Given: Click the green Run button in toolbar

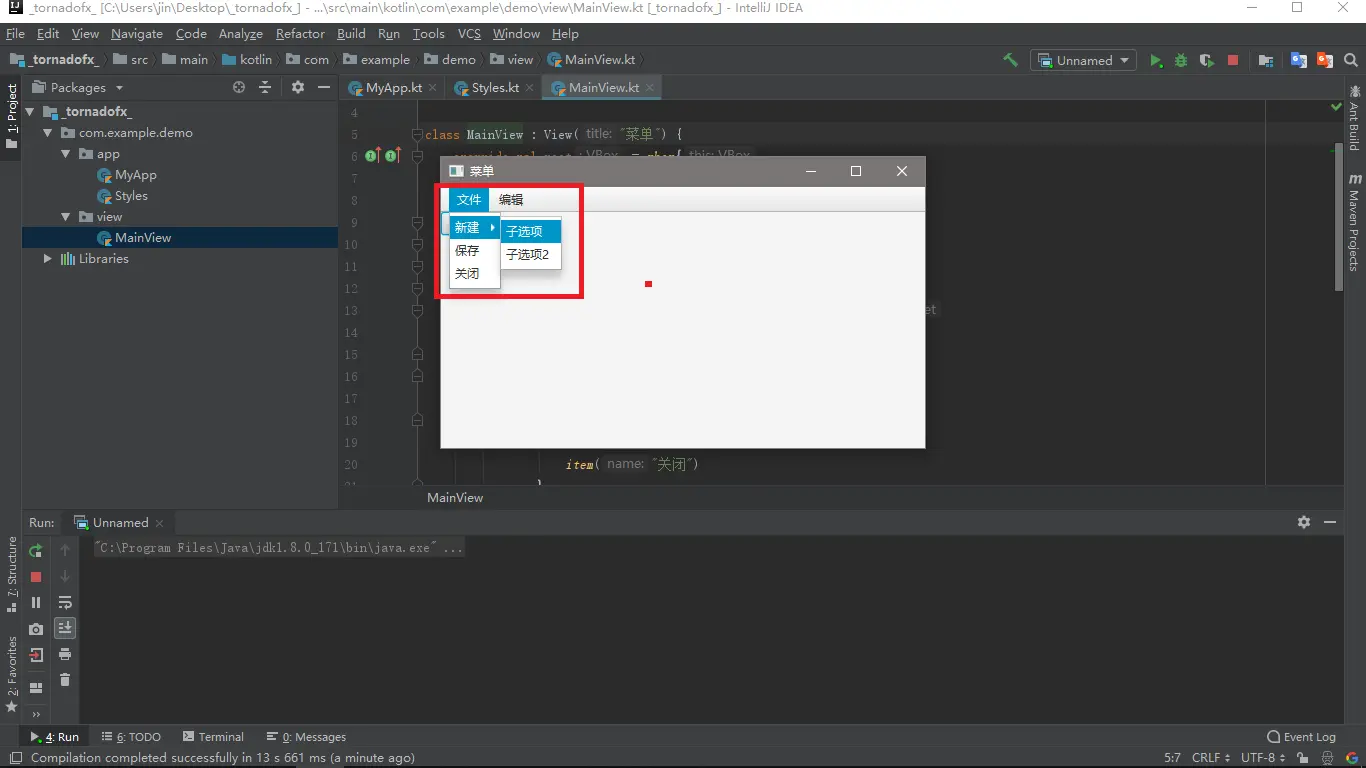Looking at the screenshot, I should tap(1156, 61).
